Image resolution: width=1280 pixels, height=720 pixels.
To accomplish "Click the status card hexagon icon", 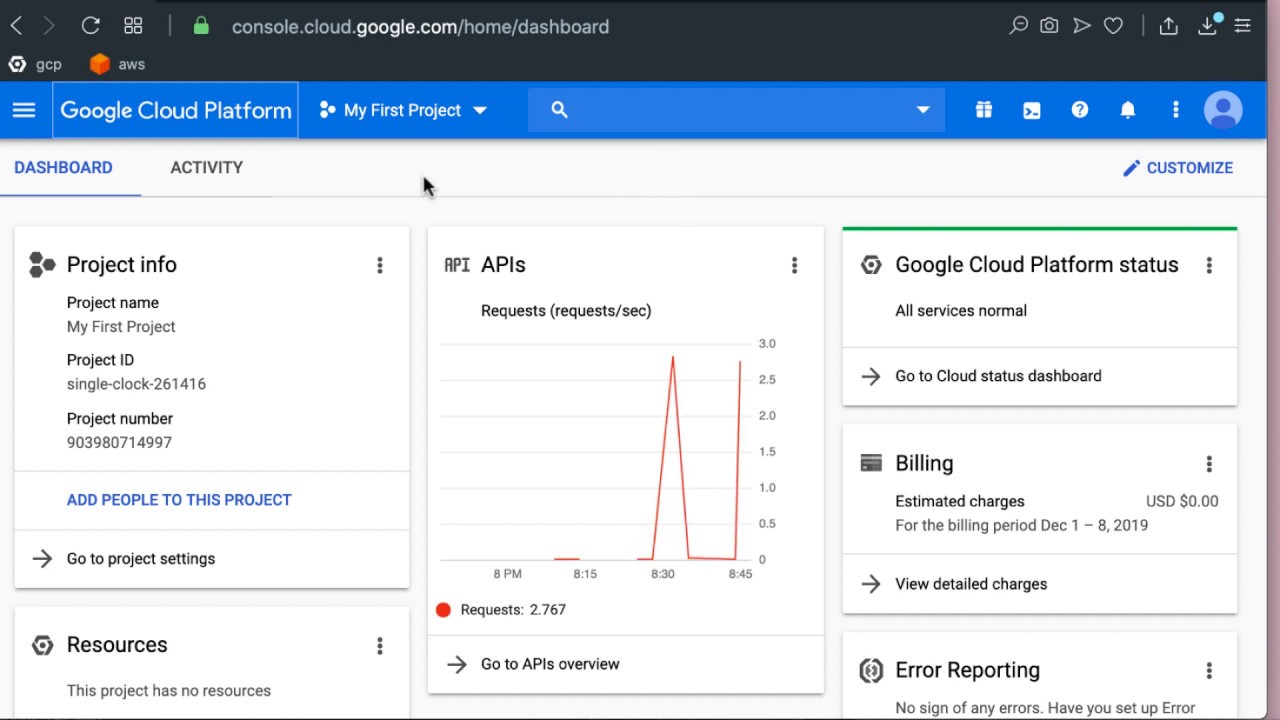I will coord(871,265).
